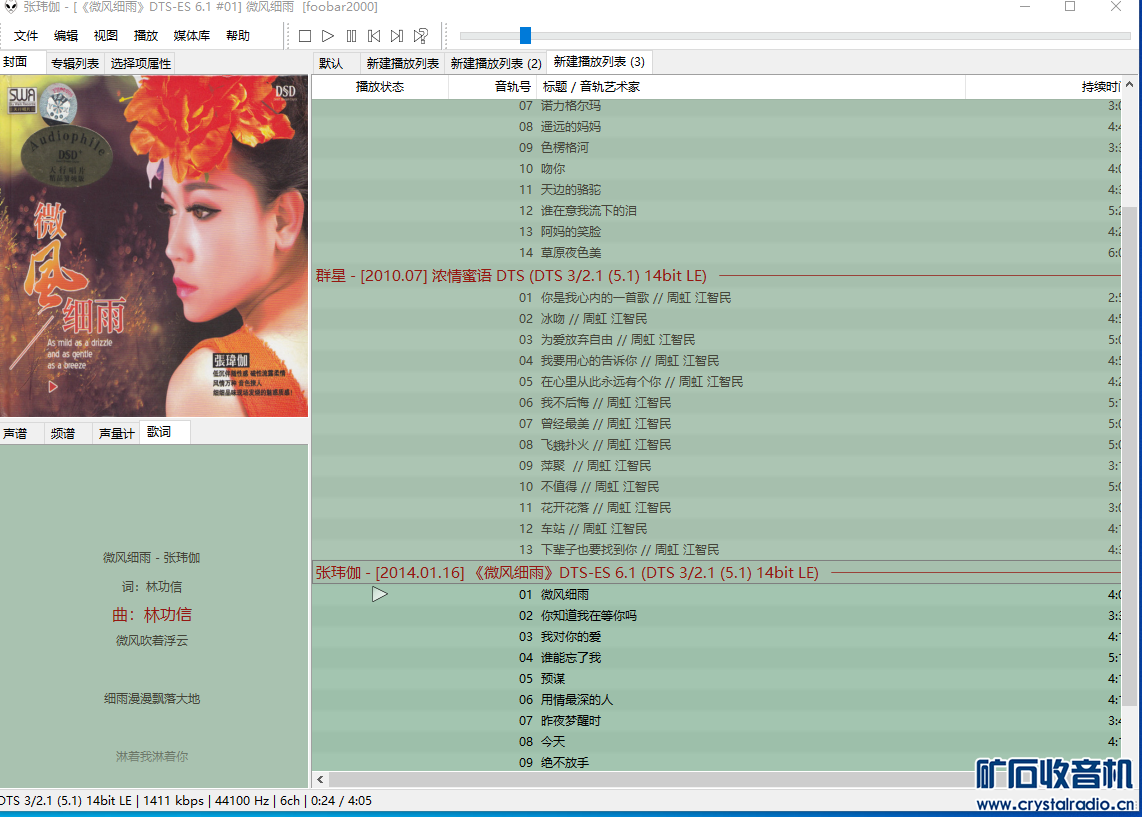Open the 播放 menu
This screenshot has height=817, width=1142.
point(146,36)
